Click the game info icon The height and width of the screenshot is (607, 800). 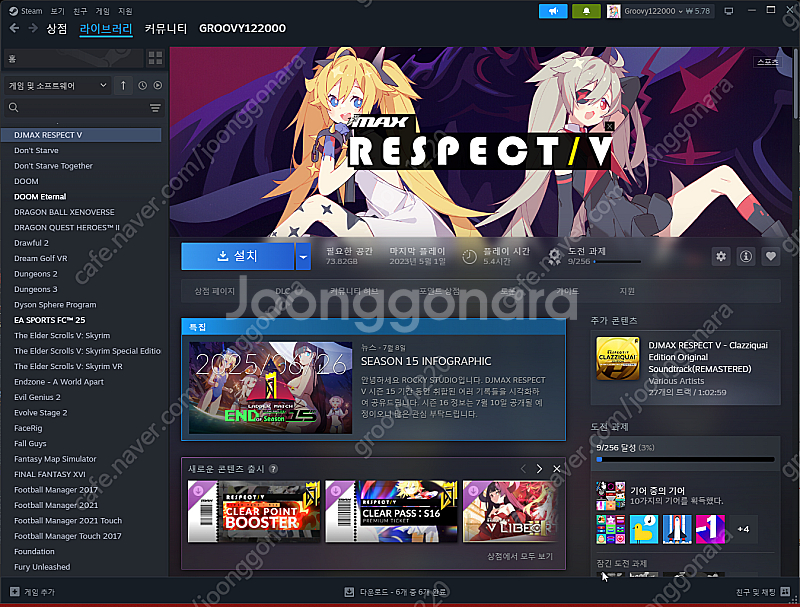click(745, 257)
